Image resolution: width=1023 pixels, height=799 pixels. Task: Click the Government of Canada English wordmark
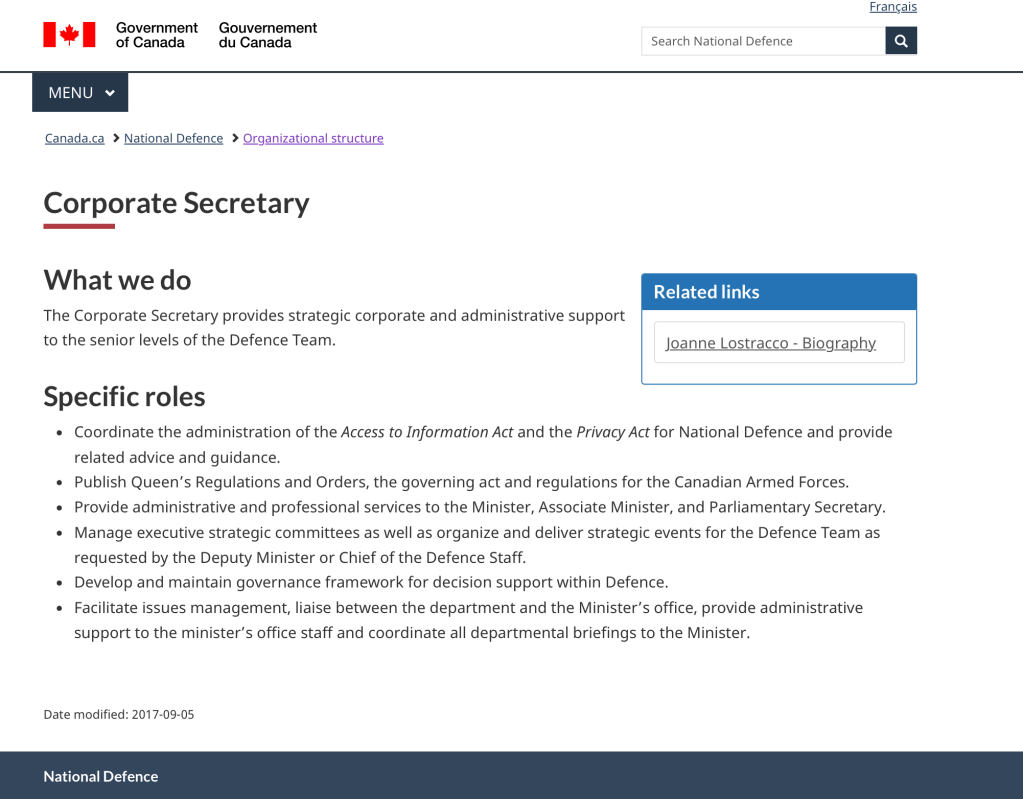(x=156, y=35)
